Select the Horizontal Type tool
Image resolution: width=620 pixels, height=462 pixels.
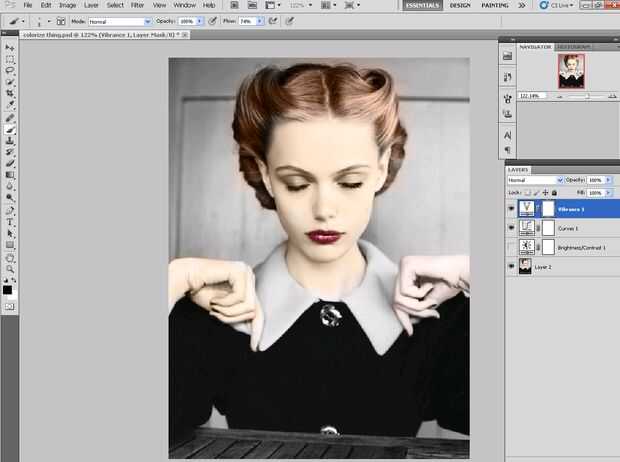click(x=9, y=222)
